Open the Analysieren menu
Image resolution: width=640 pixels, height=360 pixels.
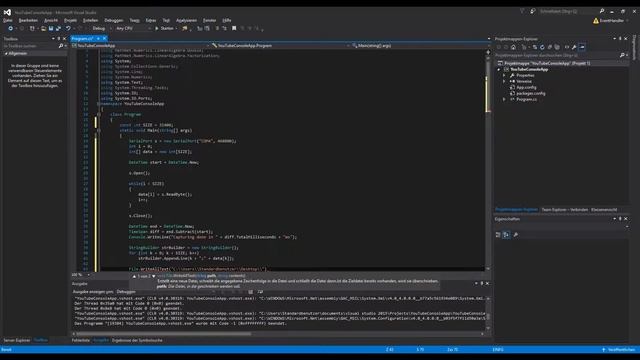[186, 20]
